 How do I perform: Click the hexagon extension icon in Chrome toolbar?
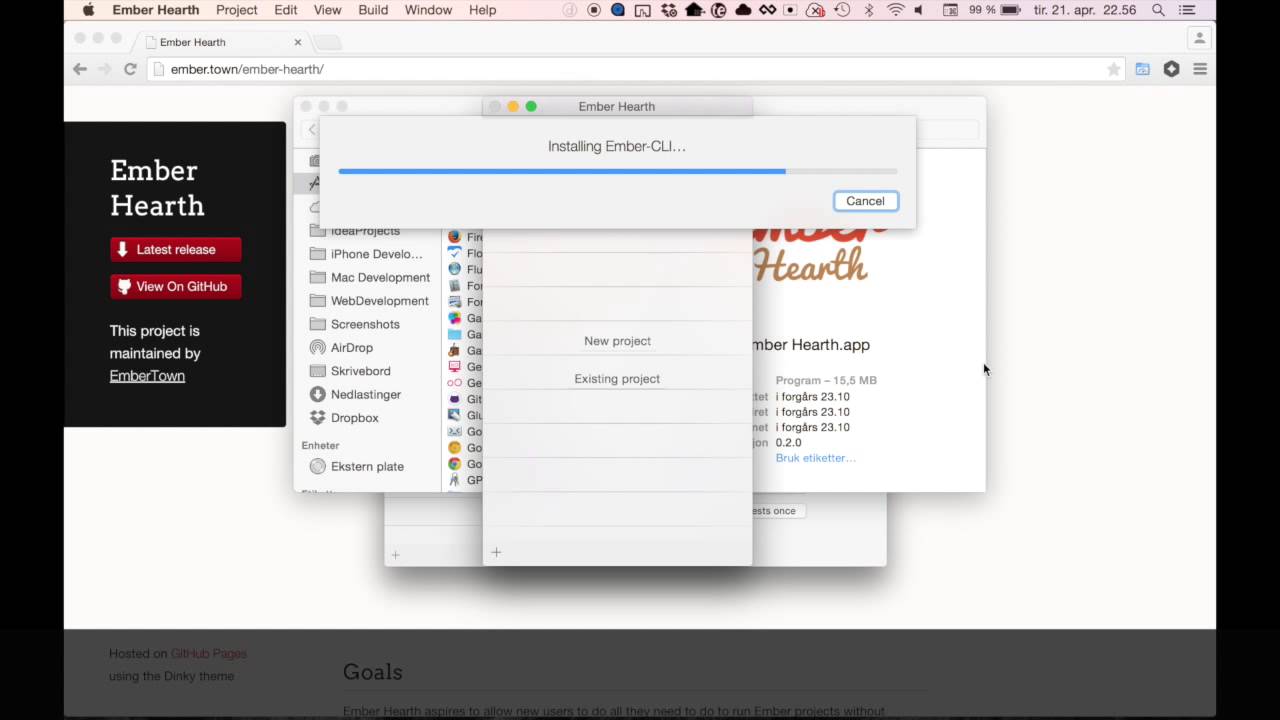click(x=1171, y=69)
